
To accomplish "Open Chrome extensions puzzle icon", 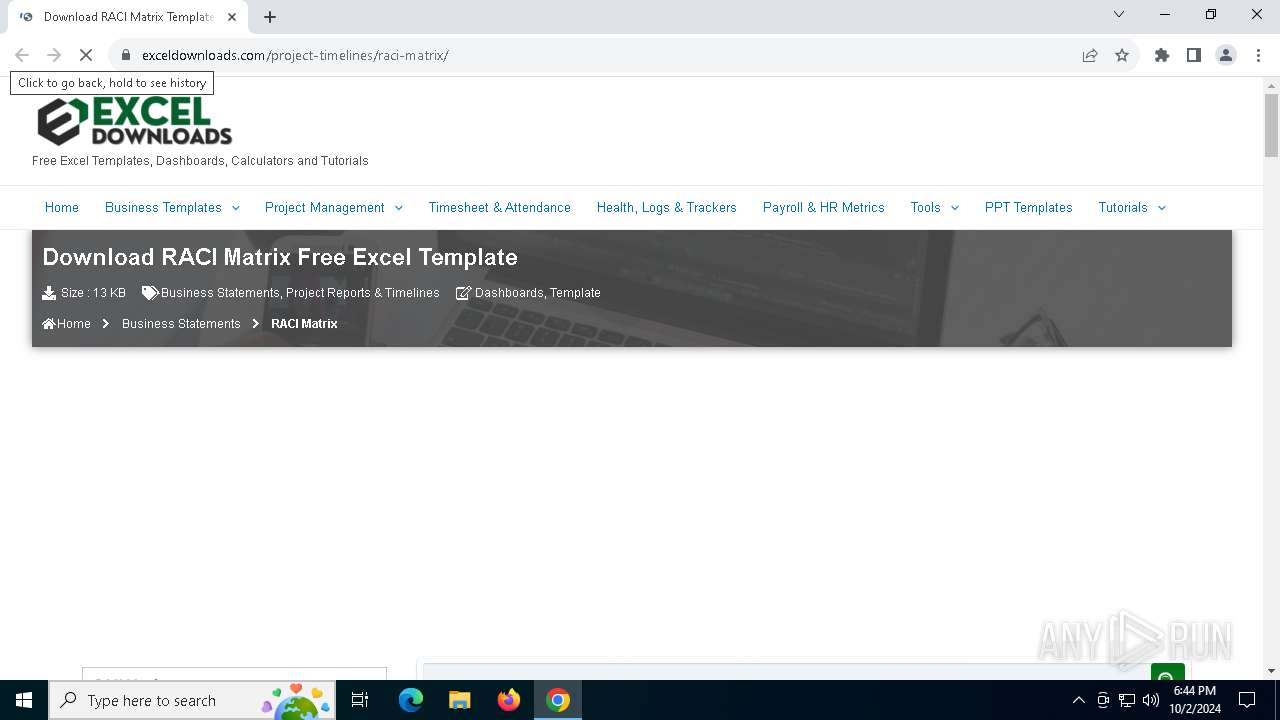I will pos(1162,55).
